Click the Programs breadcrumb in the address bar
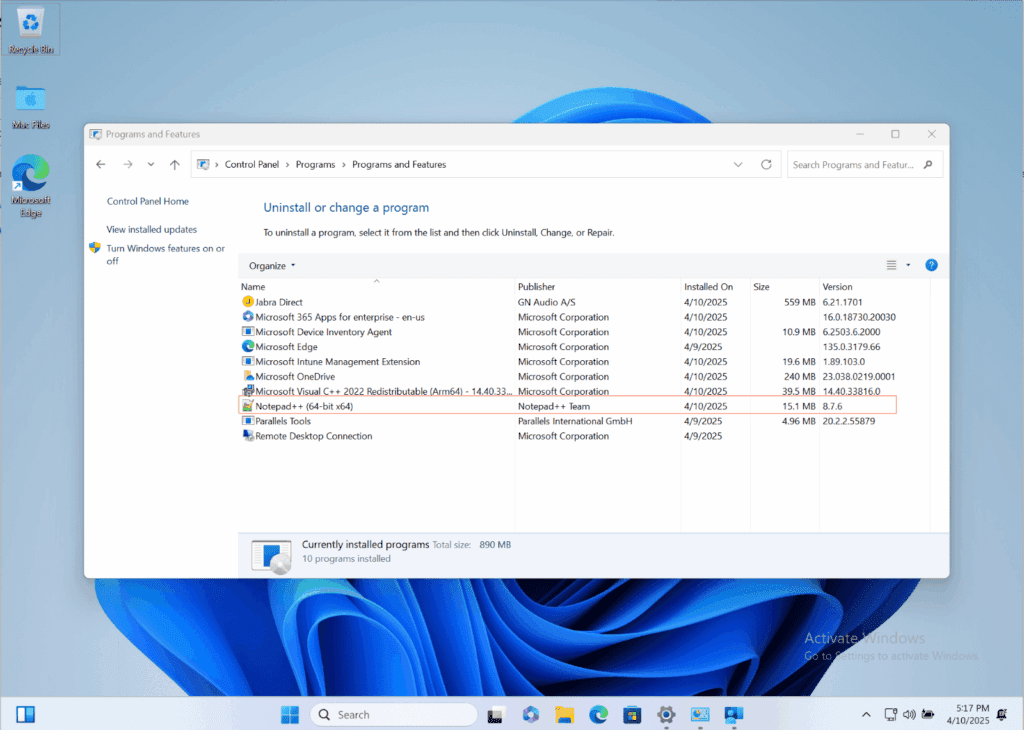 [x=316, y=164]
